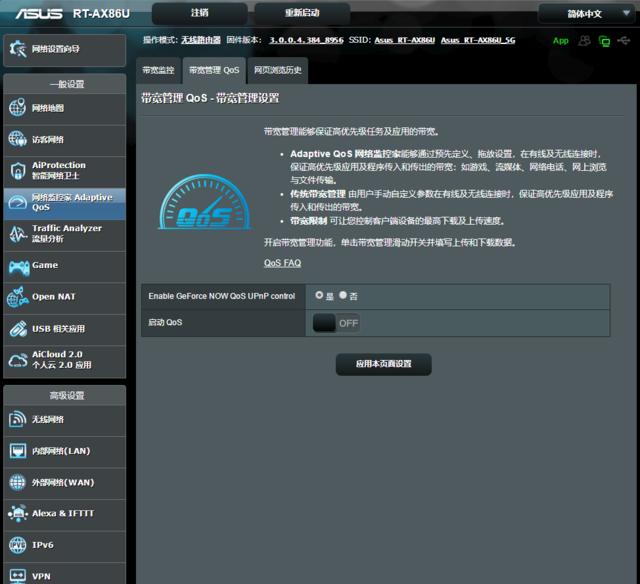The width and height of the screenshot is (640, 584).
Task: Open the Open NAT icon
Action: (x=18, y=297)
